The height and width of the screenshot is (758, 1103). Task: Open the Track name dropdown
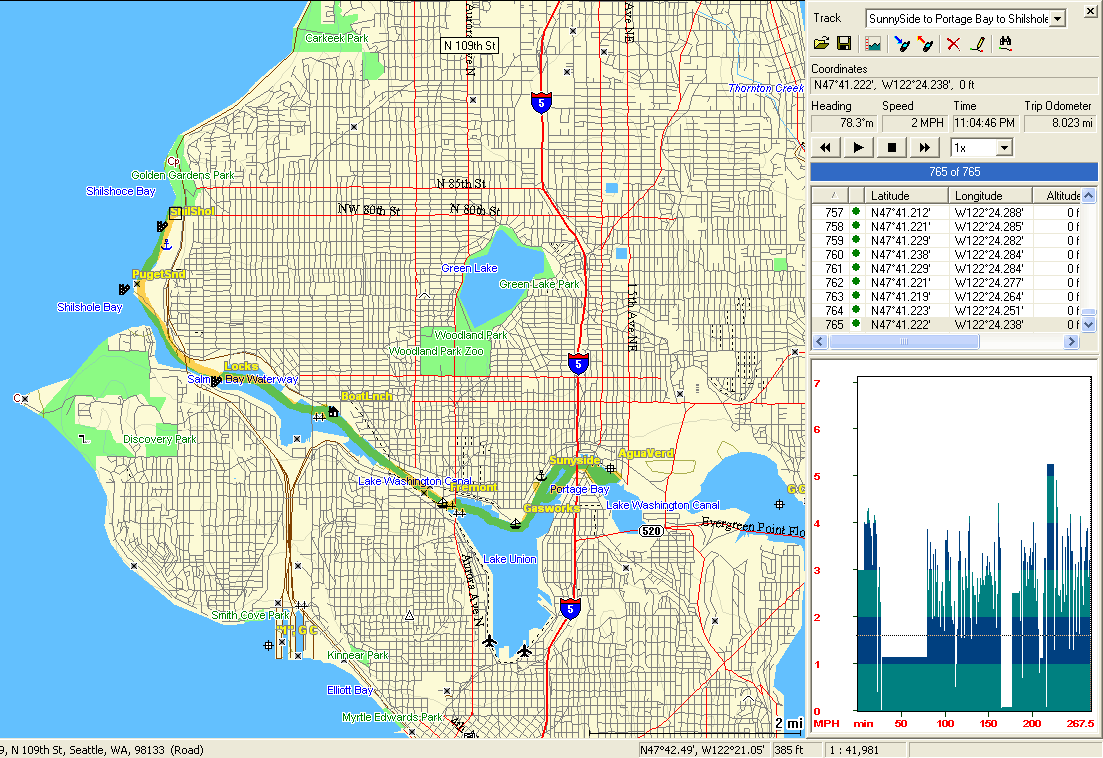(1059, 18)
